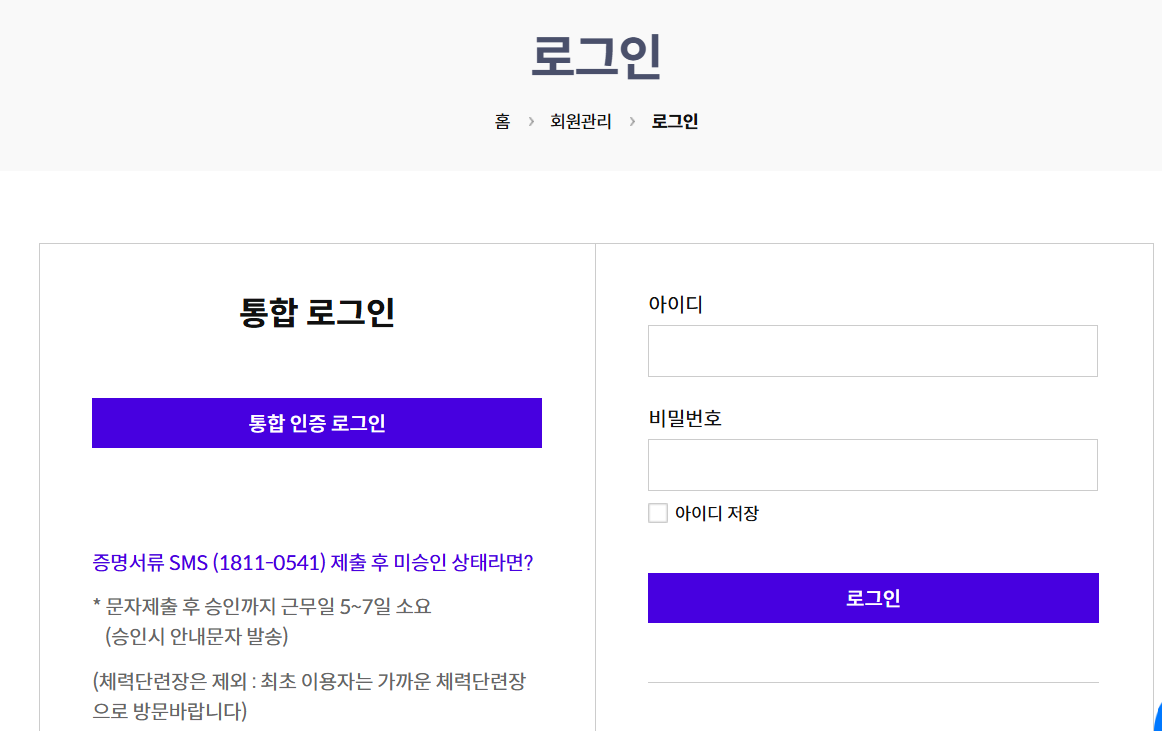Screen dimensions: 1162x731
Task: Open 회원관리 breadcrumb link
Action: (x=580, y=122)
